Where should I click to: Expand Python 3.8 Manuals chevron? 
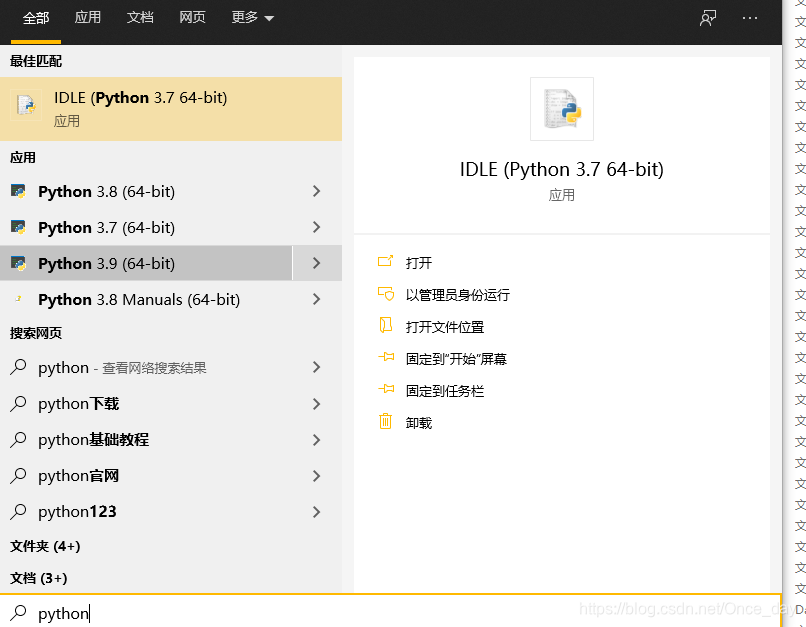point(317,299)
